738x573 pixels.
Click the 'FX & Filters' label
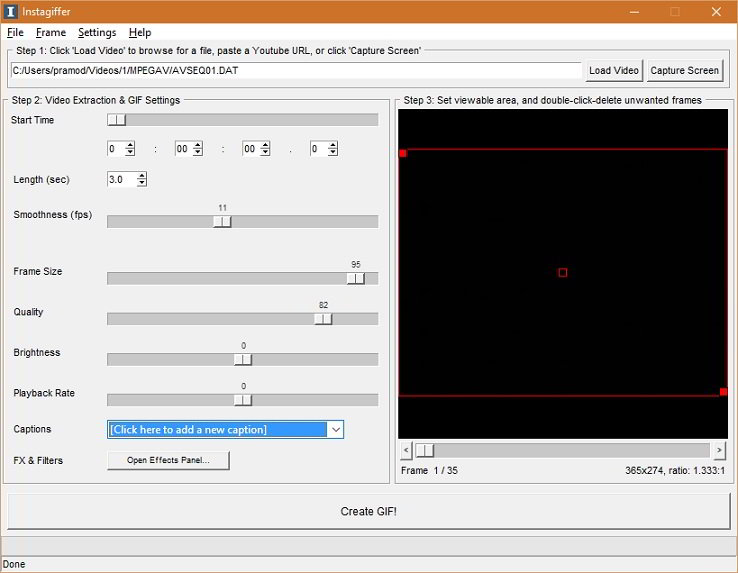click(38, 460)
